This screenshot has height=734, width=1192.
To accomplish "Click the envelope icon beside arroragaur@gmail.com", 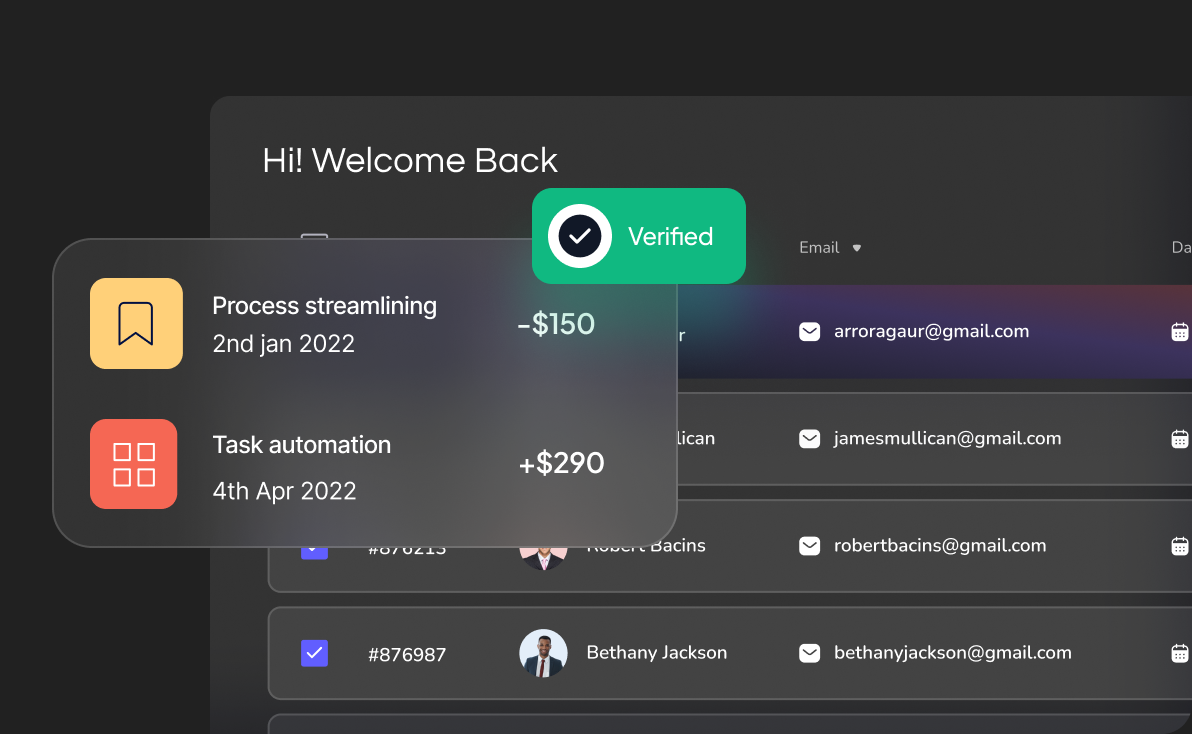I will [809, 331].
